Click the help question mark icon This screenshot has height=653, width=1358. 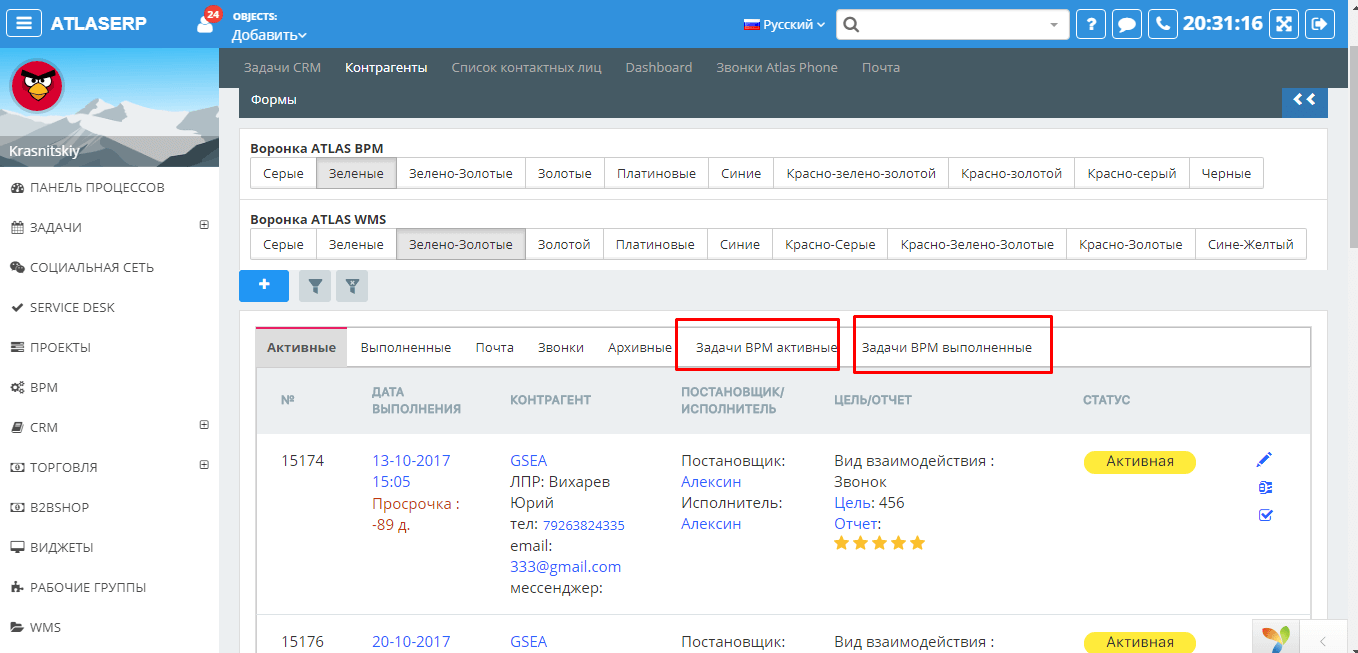[x=1091, y=24]
